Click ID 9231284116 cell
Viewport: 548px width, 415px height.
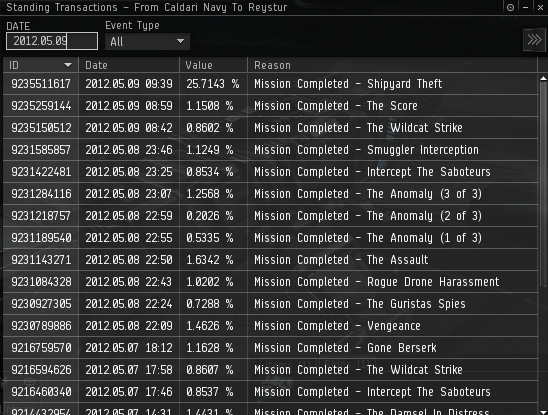pos(41,194)
